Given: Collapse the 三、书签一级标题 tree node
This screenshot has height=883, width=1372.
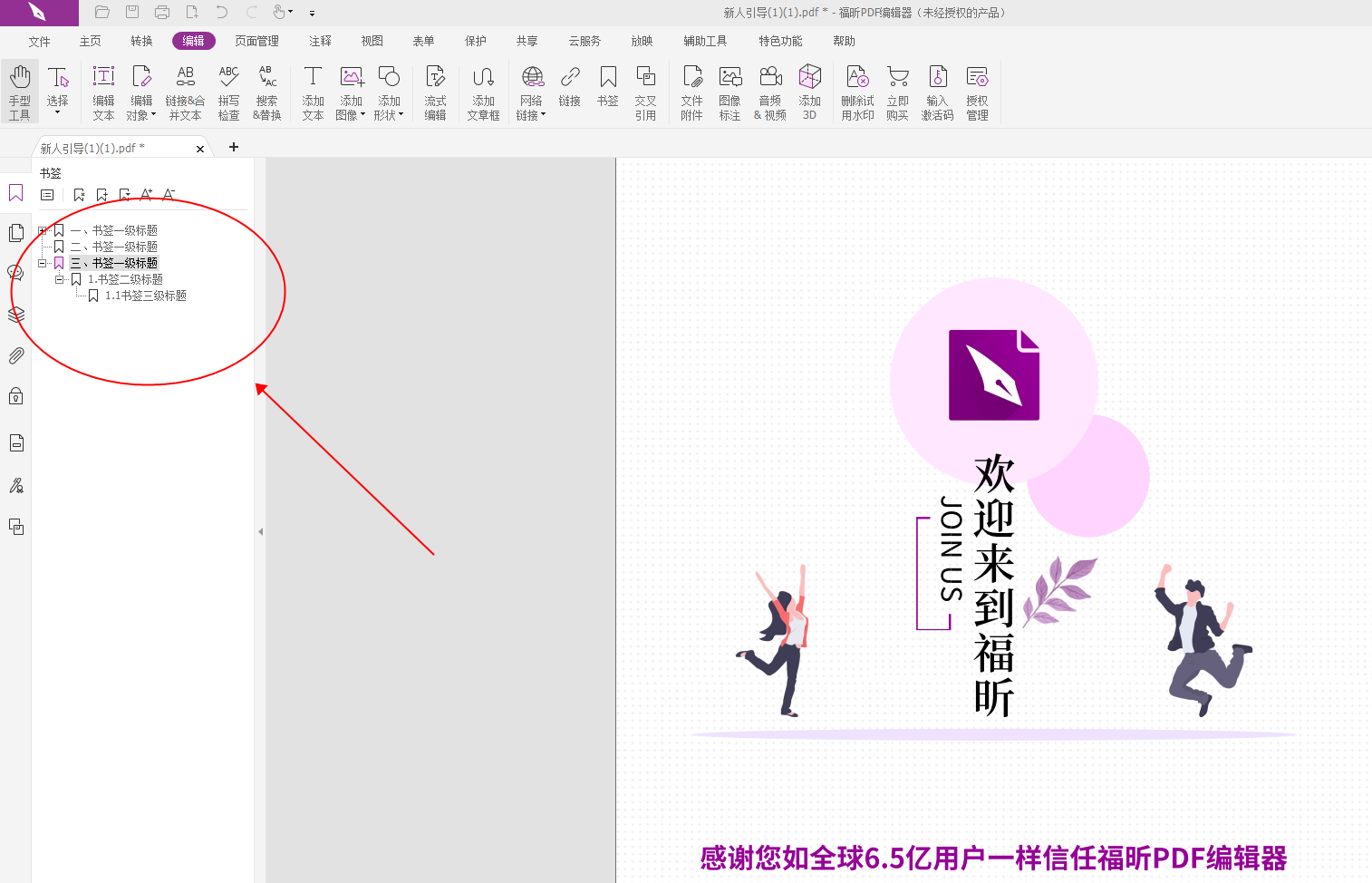Looking at the screenshot, I should 42,263.
